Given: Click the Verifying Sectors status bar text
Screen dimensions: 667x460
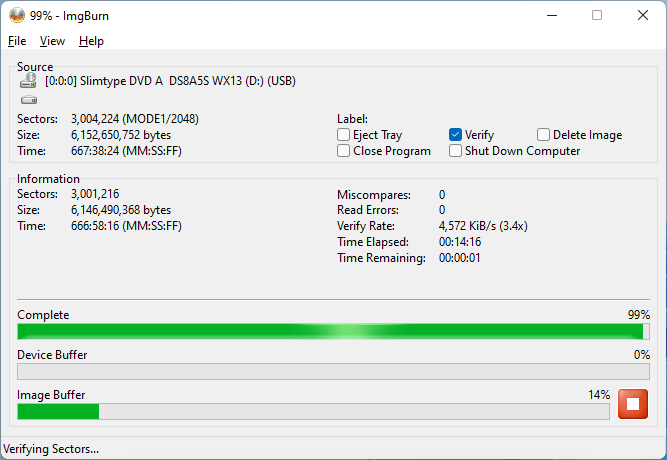Looking at the screenshot, I should [x=52, y=449].
